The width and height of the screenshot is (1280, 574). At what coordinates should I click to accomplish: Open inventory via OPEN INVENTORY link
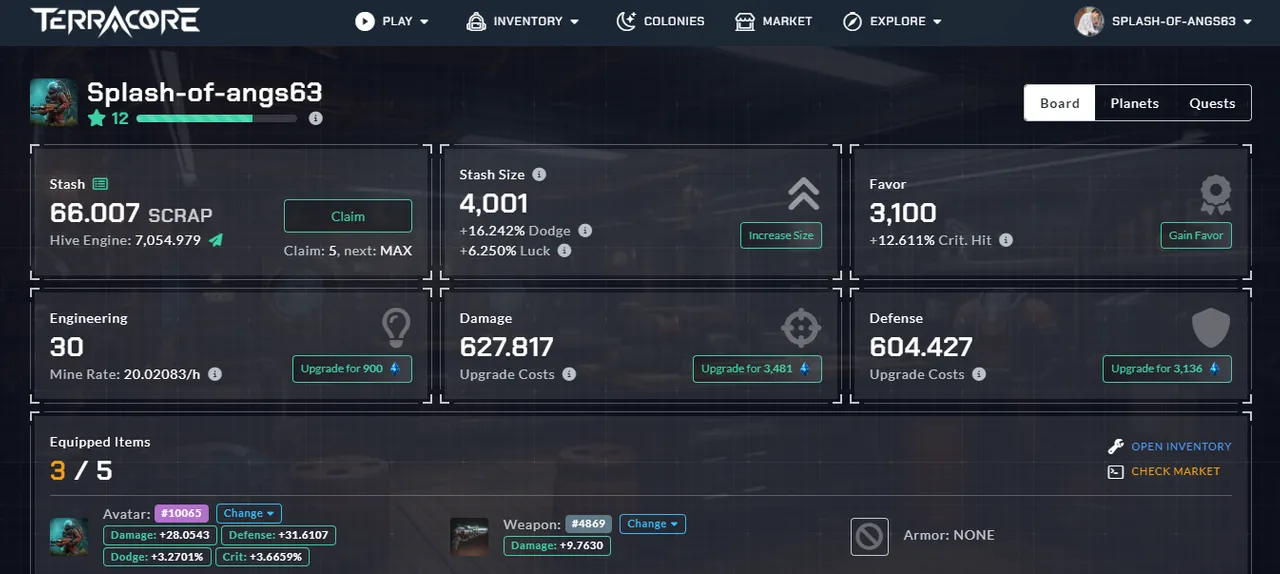pyautogui.click(x=1181, y=446)
